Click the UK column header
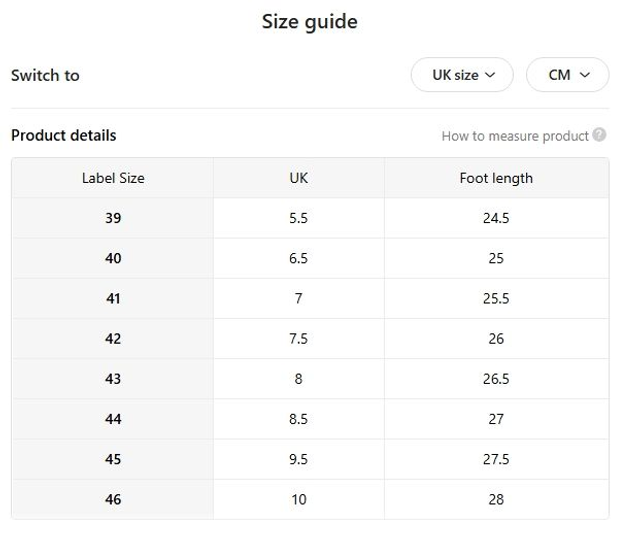Screen dimensions: 640x542 pos(298,178)
